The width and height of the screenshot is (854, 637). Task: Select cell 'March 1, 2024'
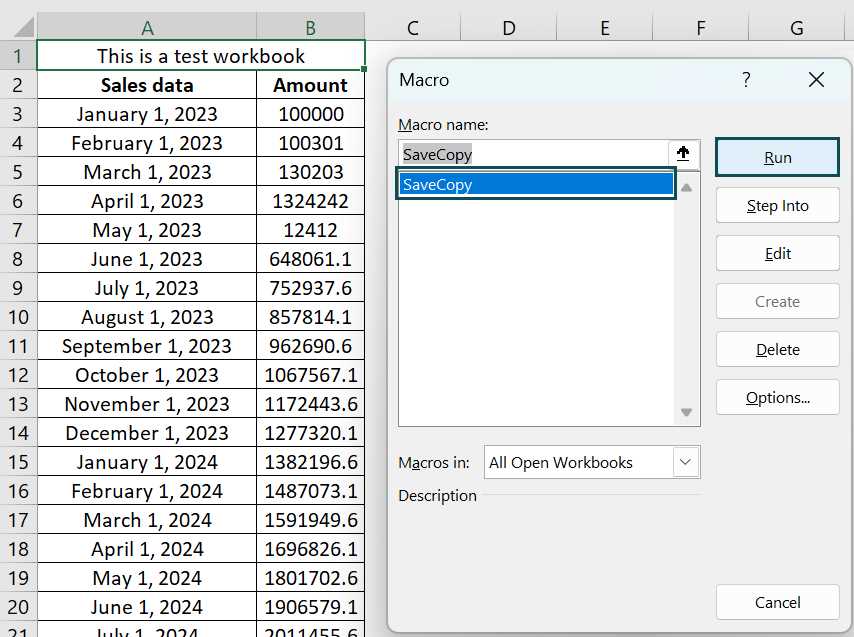[x=147, y=520]
